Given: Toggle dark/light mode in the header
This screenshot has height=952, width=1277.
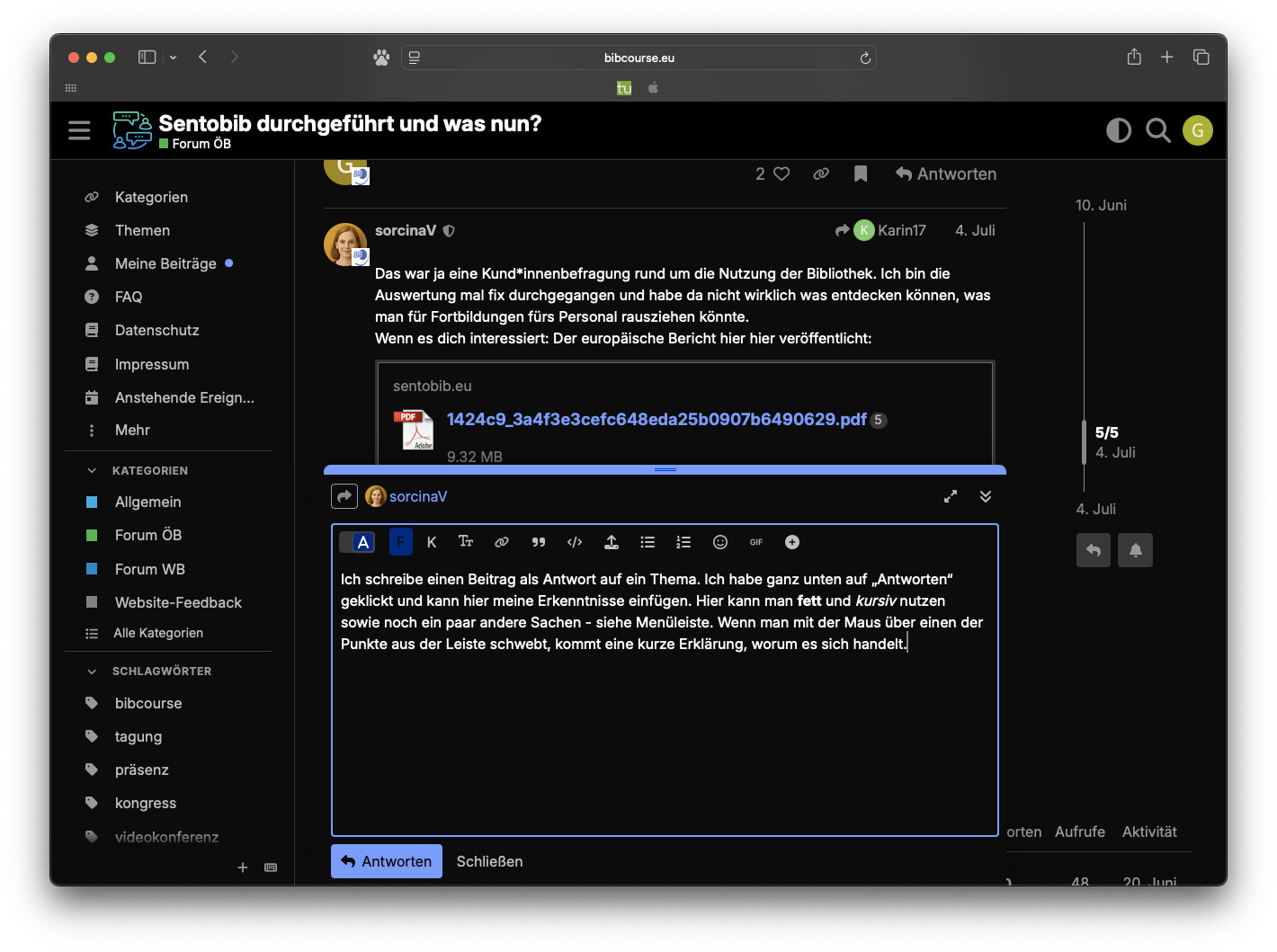Looking at the screenshot, I should 1118,131.
